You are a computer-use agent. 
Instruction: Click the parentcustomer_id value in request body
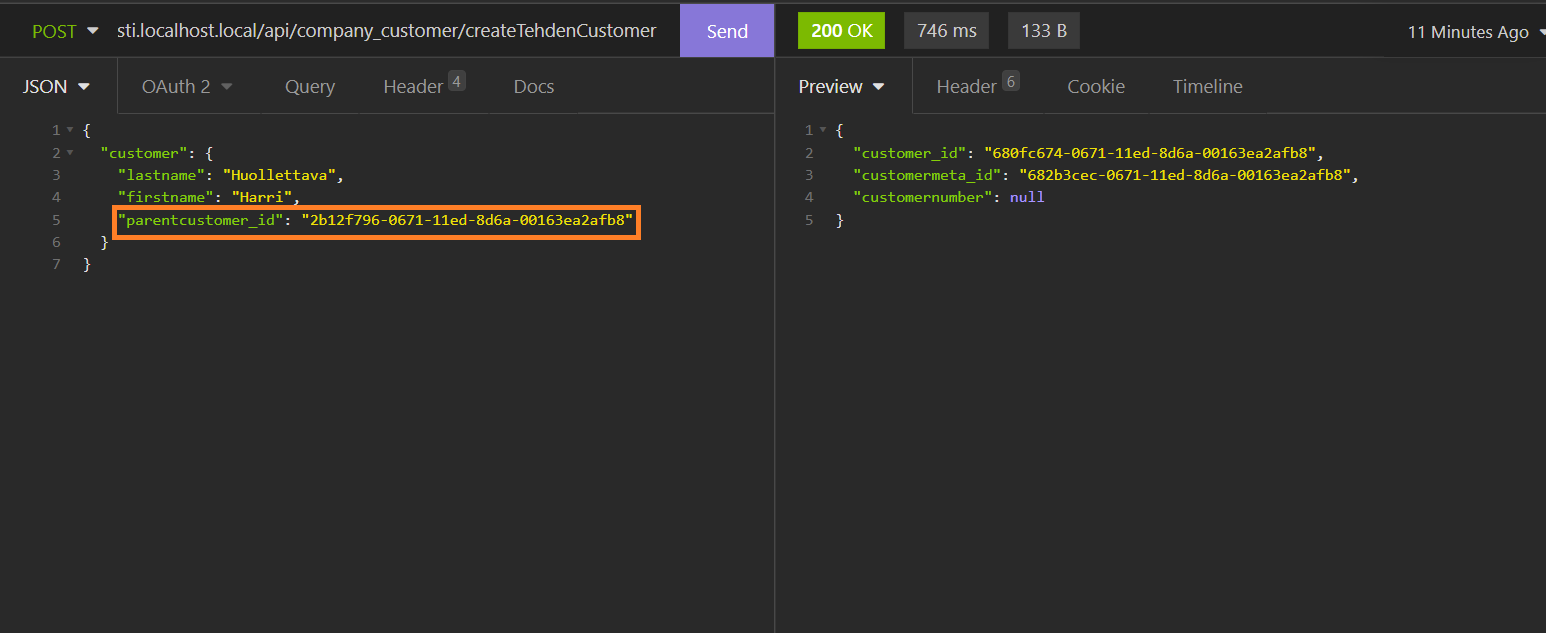[467, 220]
